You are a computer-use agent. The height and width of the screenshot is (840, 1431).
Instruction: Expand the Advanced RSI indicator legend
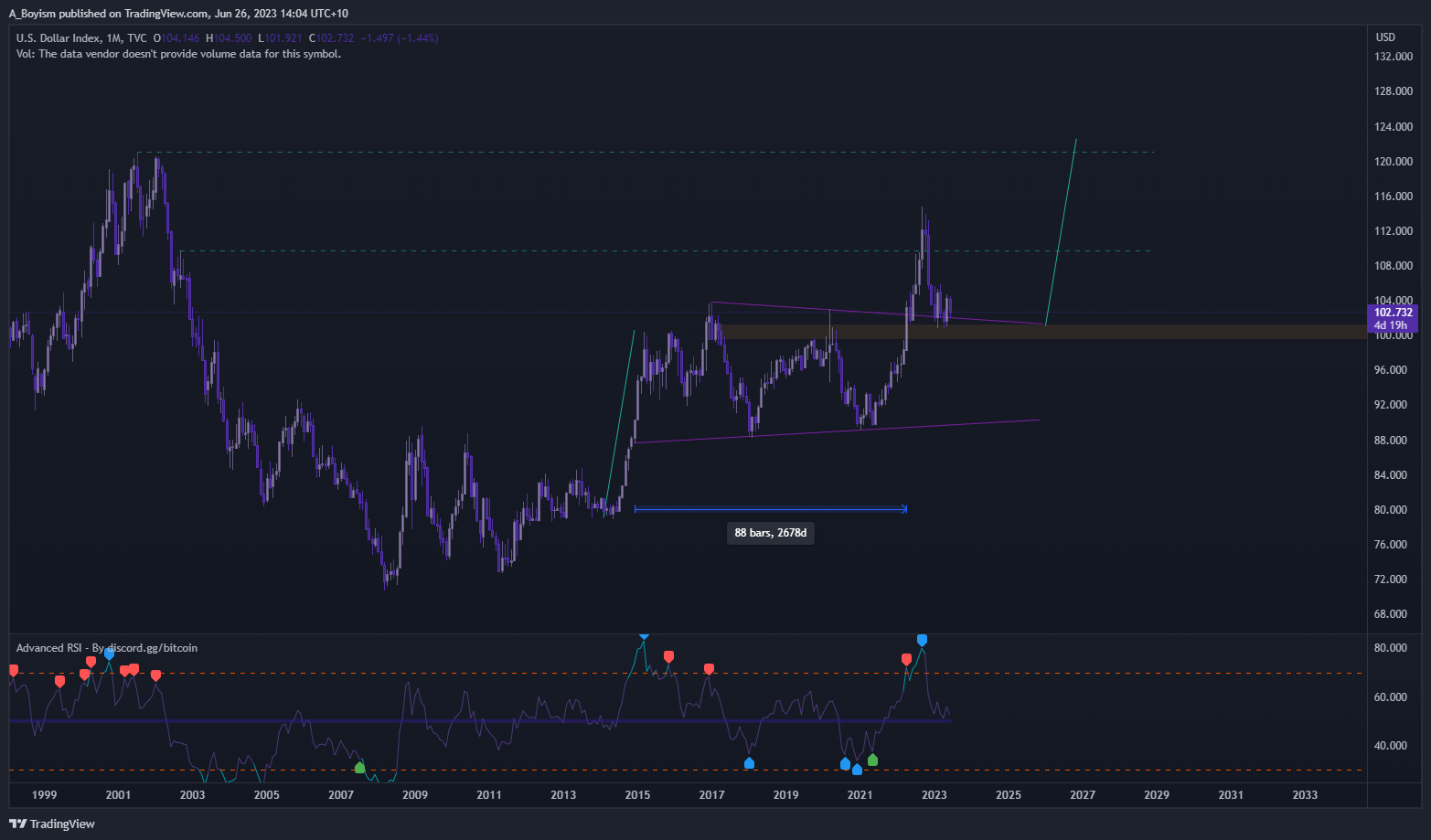(x=106, y=648)
